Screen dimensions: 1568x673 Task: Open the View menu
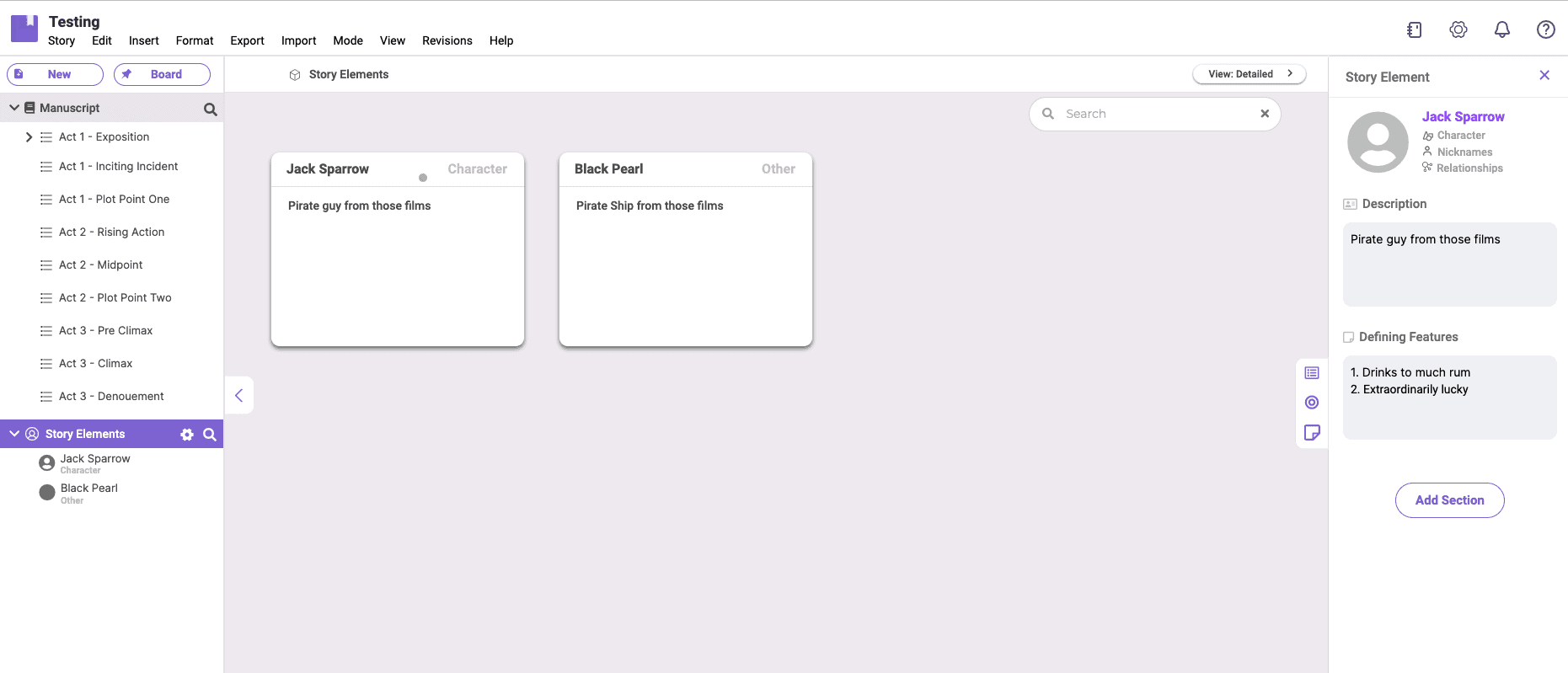click(393, 40)
